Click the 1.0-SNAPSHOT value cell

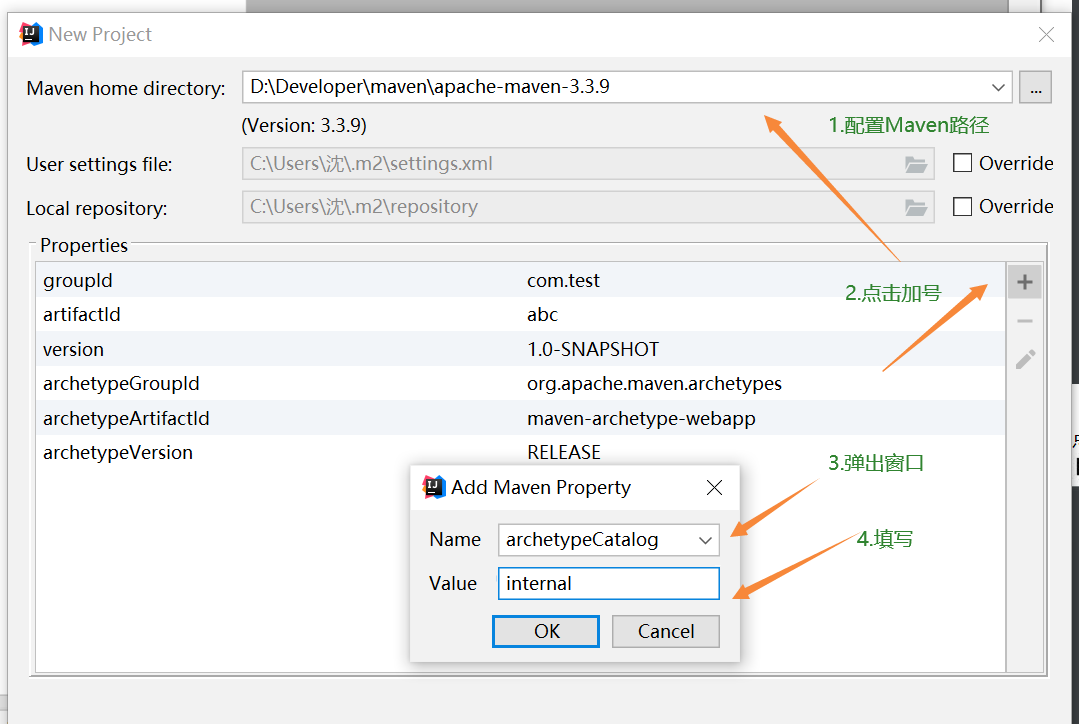[x=592, y=349]
